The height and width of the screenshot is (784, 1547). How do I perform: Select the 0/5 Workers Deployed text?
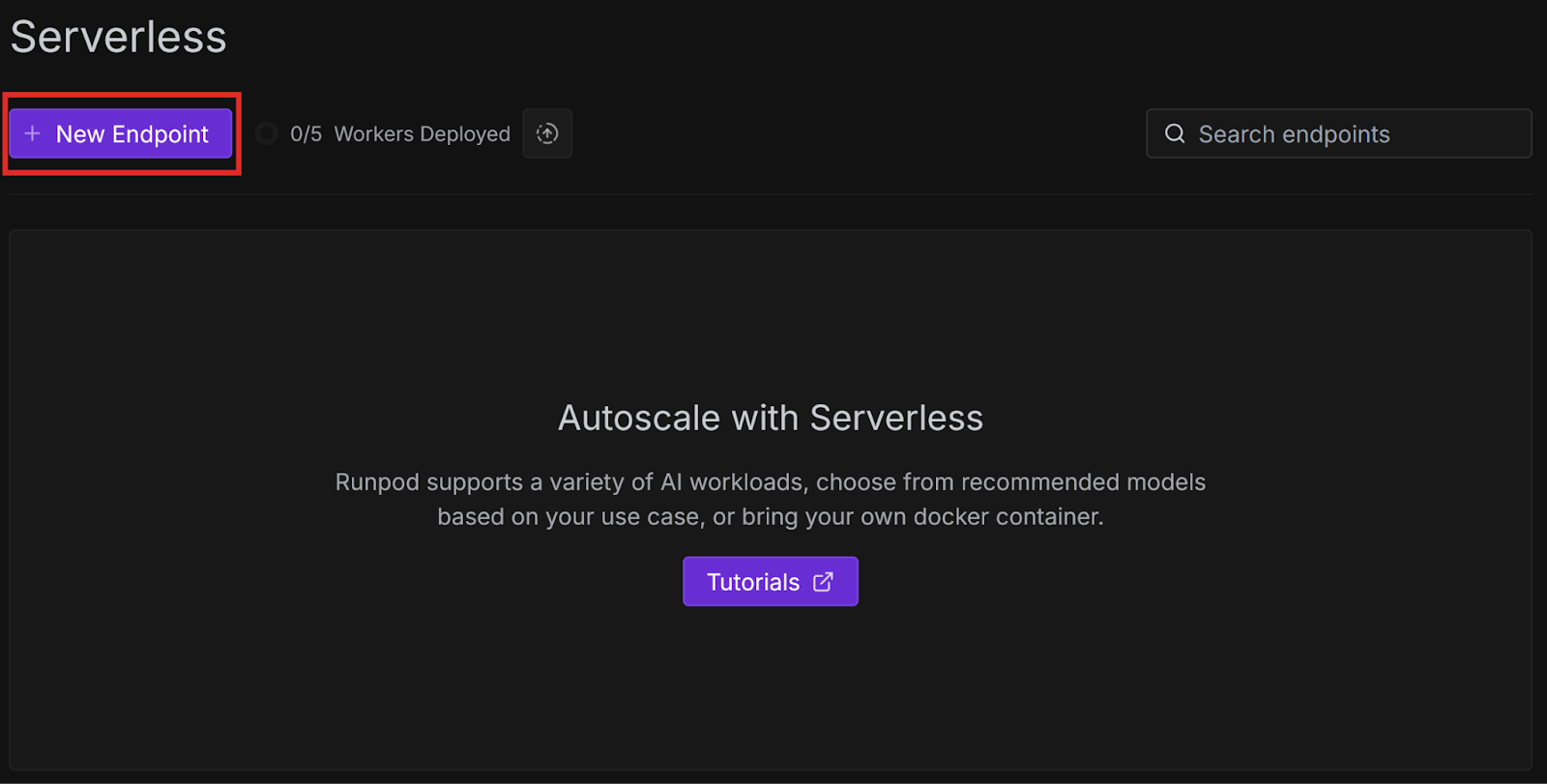pyautogui.click(x=400, y=134)
